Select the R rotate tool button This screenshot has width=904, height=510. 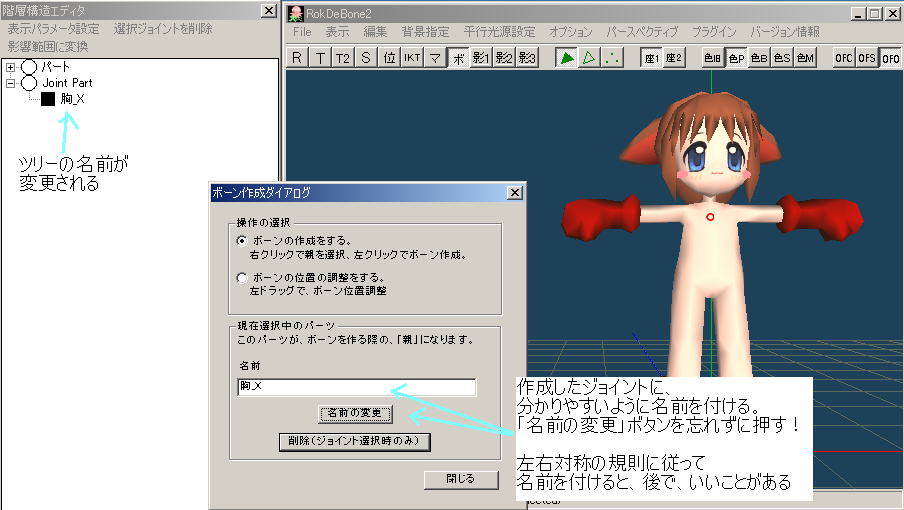pyautogui.click(x=297, y=58)
